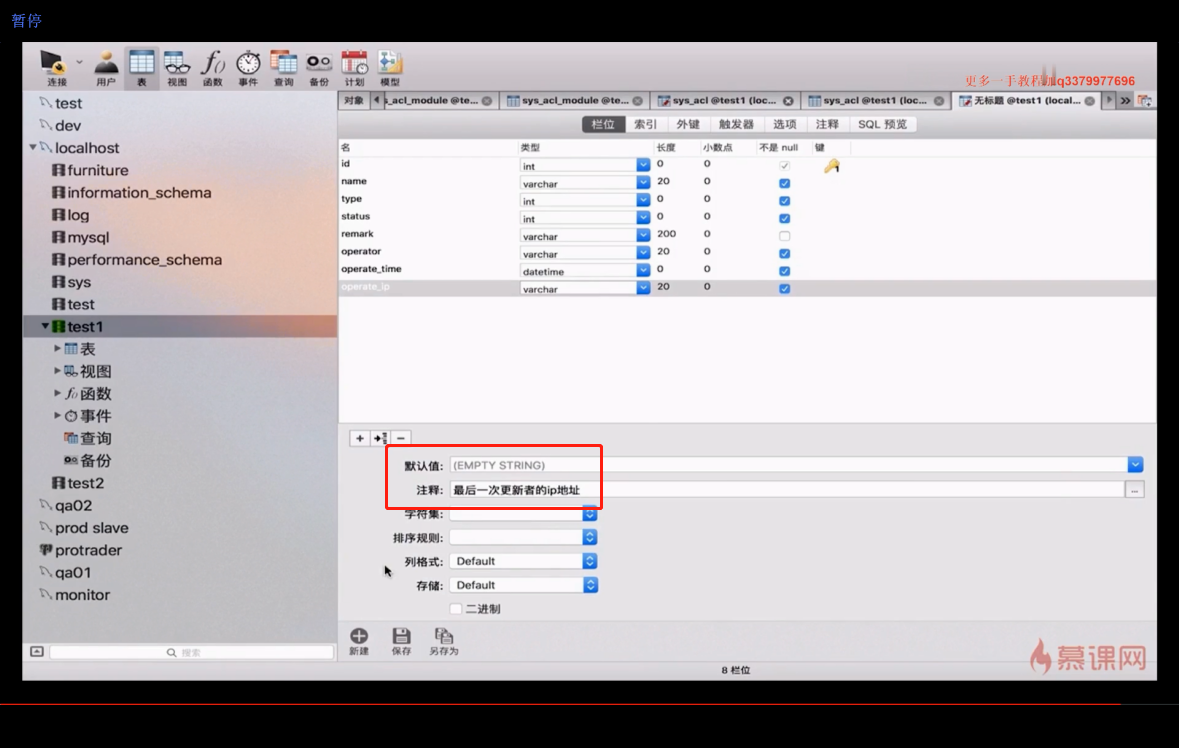
Task: Select the operate_ip field name cell
Action: pyautogui.click(x=365, y=286)
